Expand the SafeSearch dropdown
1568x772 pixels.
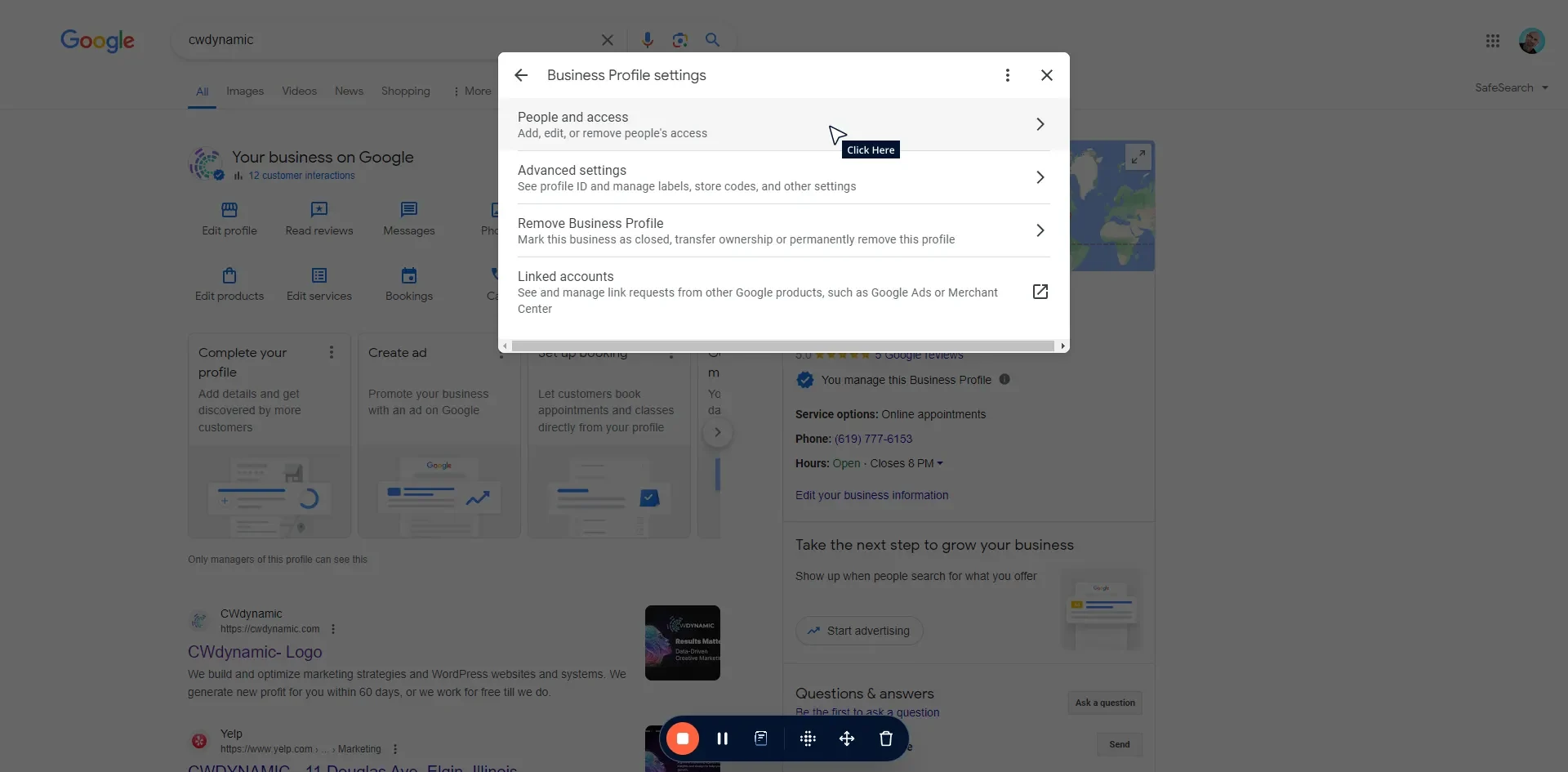point(1511,87)
